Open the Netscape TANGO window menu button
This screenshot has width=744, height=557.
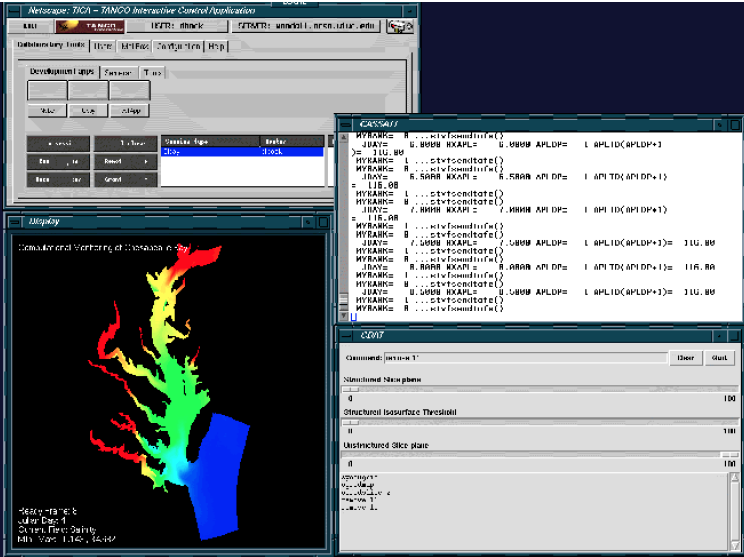(14, 9)
